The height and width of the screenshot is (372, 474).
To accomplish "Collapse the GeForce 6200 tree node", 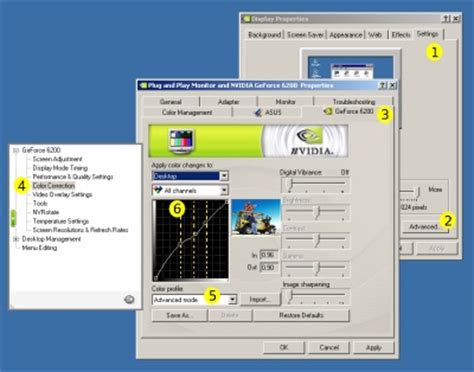I will 16,150.
